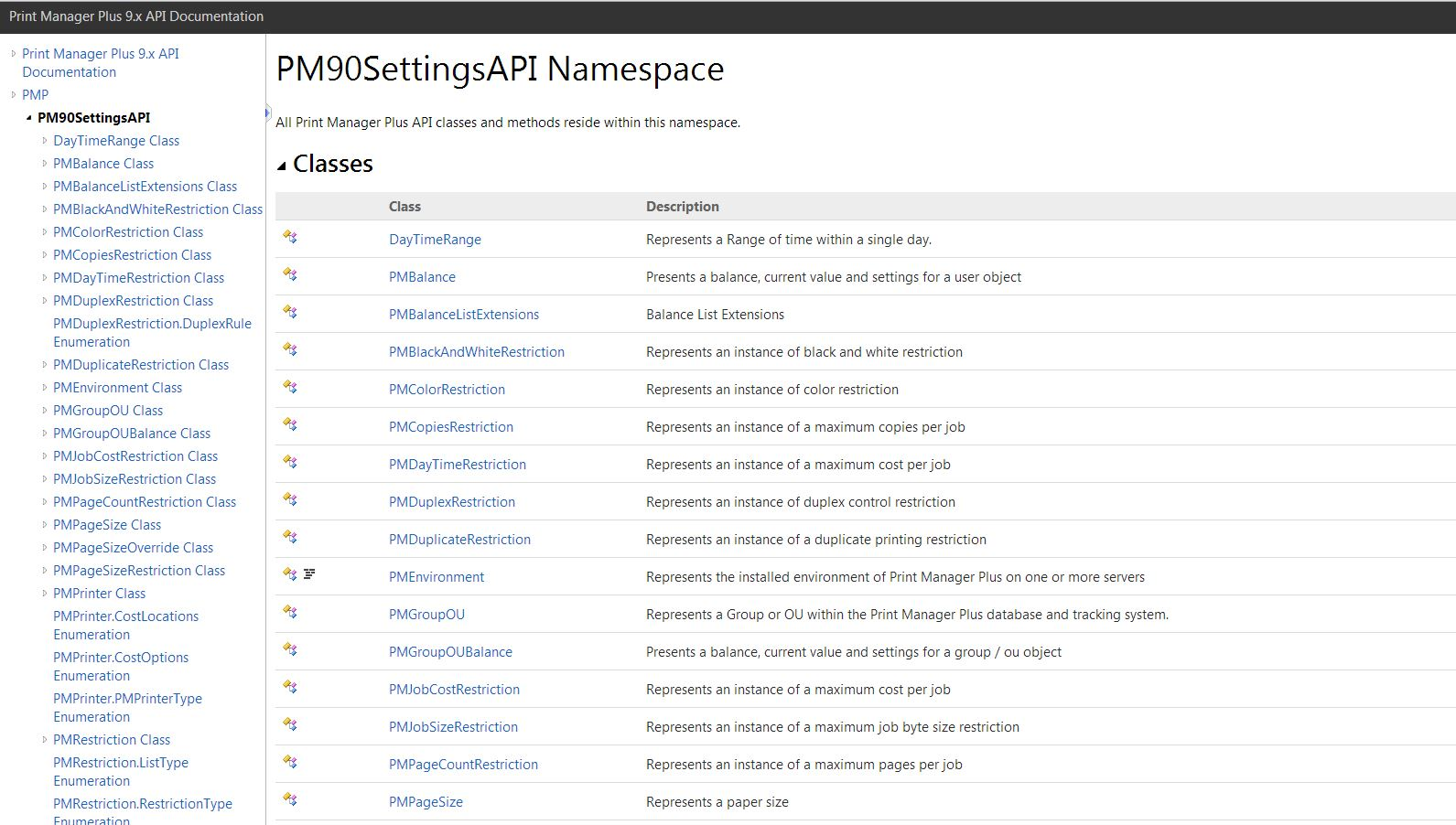The width and height of the screenshot is (1456, 825).
Task: Click the class icon in PMGroupOU row
Action: point(290,613)
